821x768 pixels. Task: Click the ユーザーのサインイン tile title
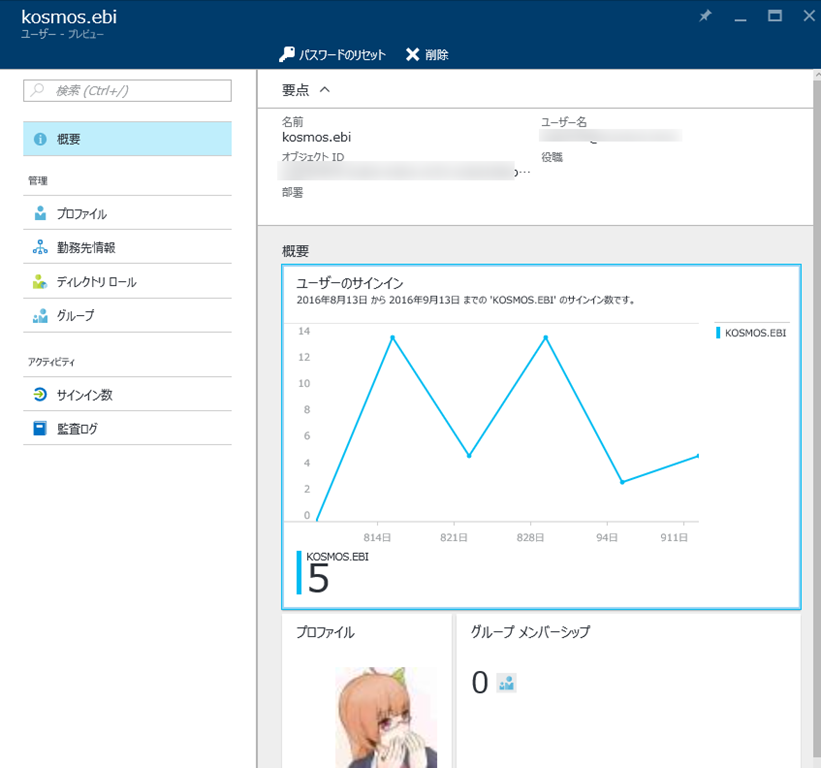[350, 283]
